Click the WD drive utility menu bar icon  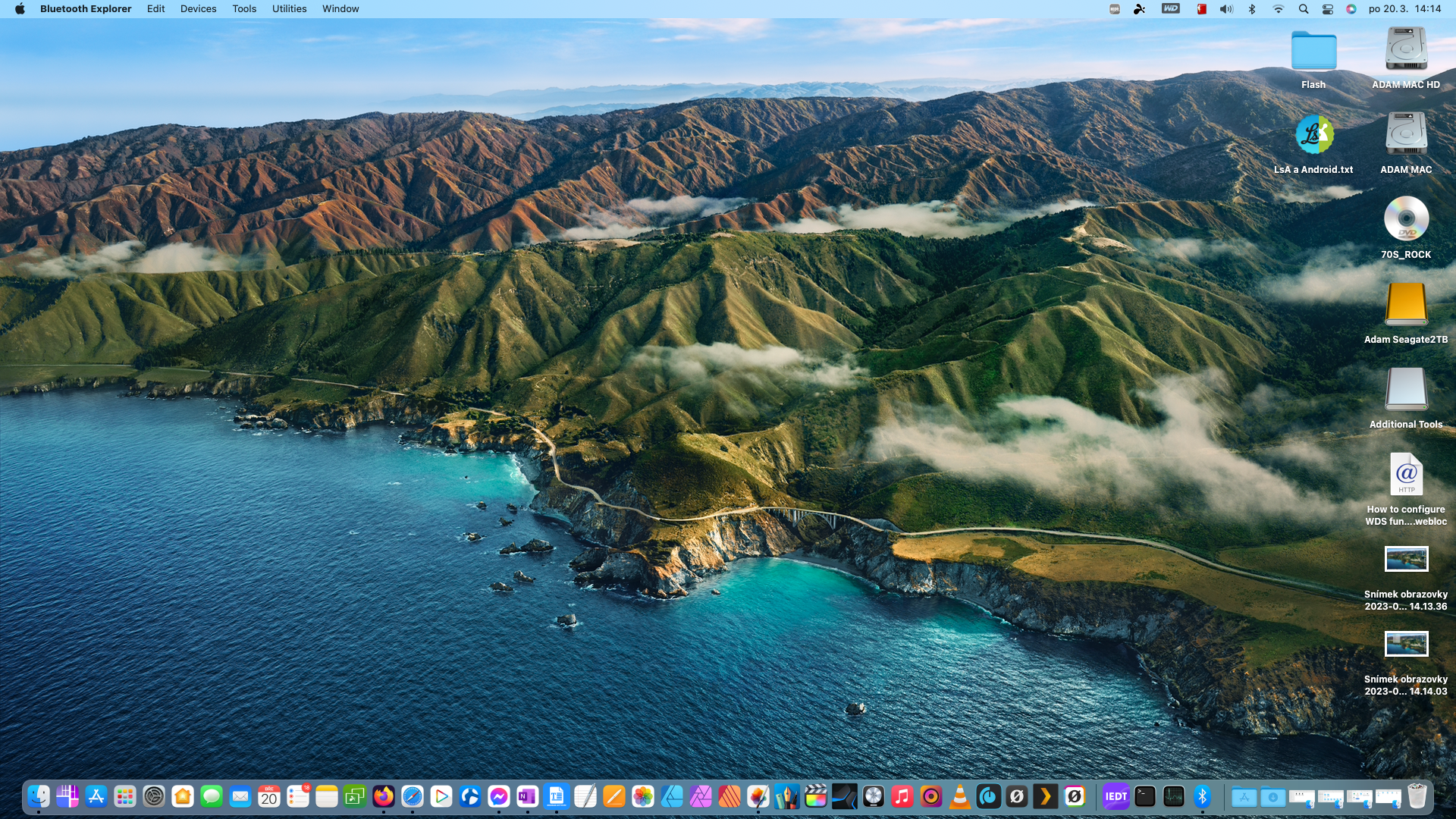(x=1171, y=8)
